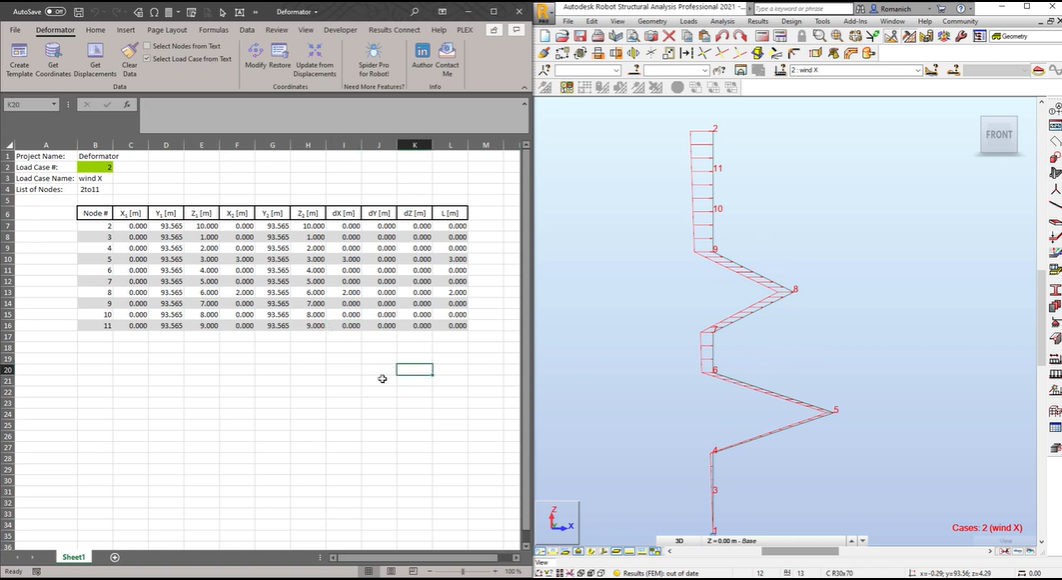Open the Excel Name Box dropdown
The height and width of the screenshot is (580, 1062).
point(54,104)
